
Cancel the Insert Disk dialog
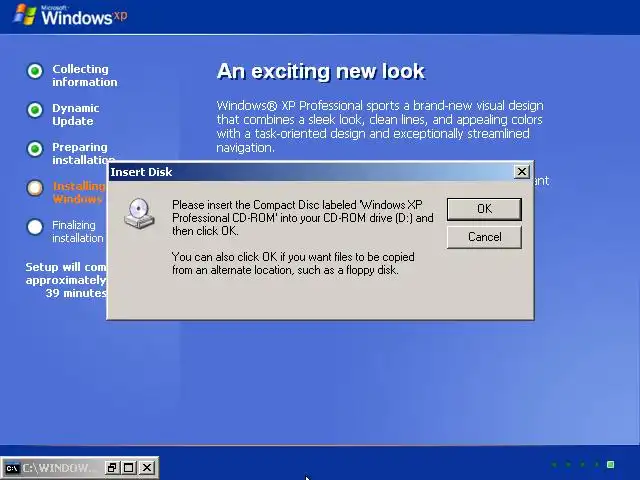[484, 237]
